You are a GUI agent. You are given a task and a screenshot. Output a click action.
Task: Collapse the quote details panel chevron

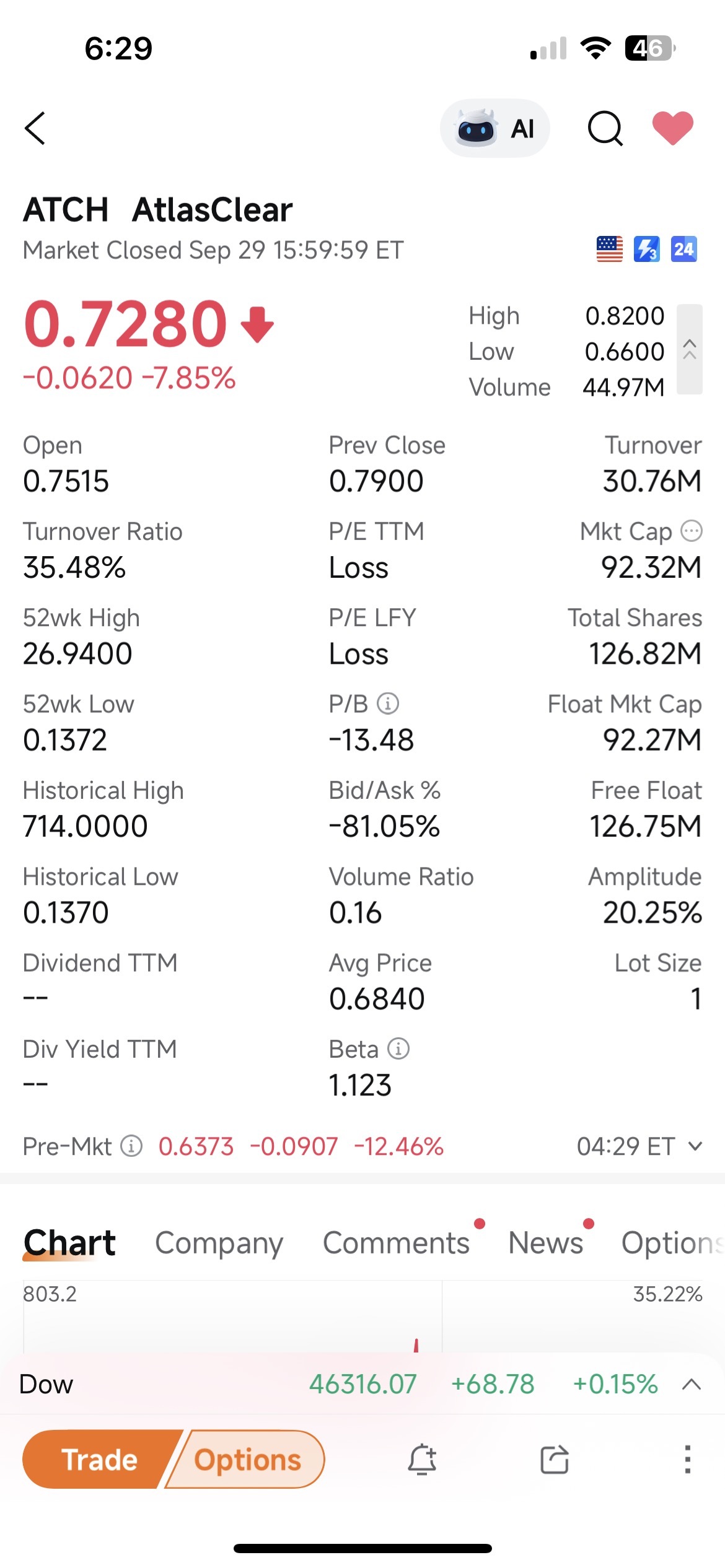(x=690, y=349)
